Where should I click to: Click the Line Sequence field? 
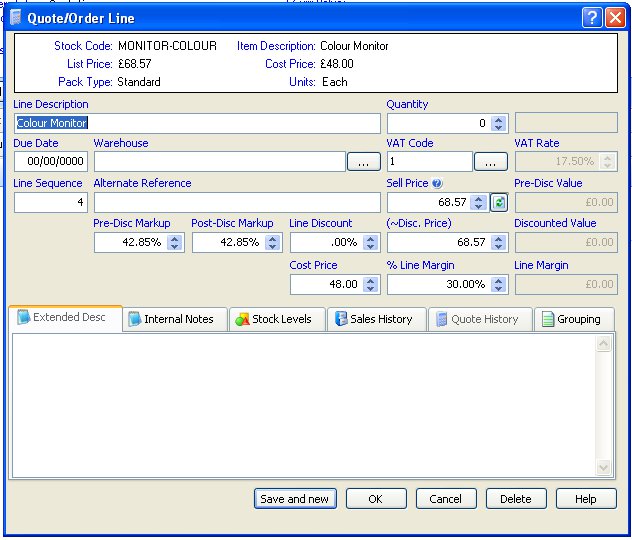pos(51,202)
